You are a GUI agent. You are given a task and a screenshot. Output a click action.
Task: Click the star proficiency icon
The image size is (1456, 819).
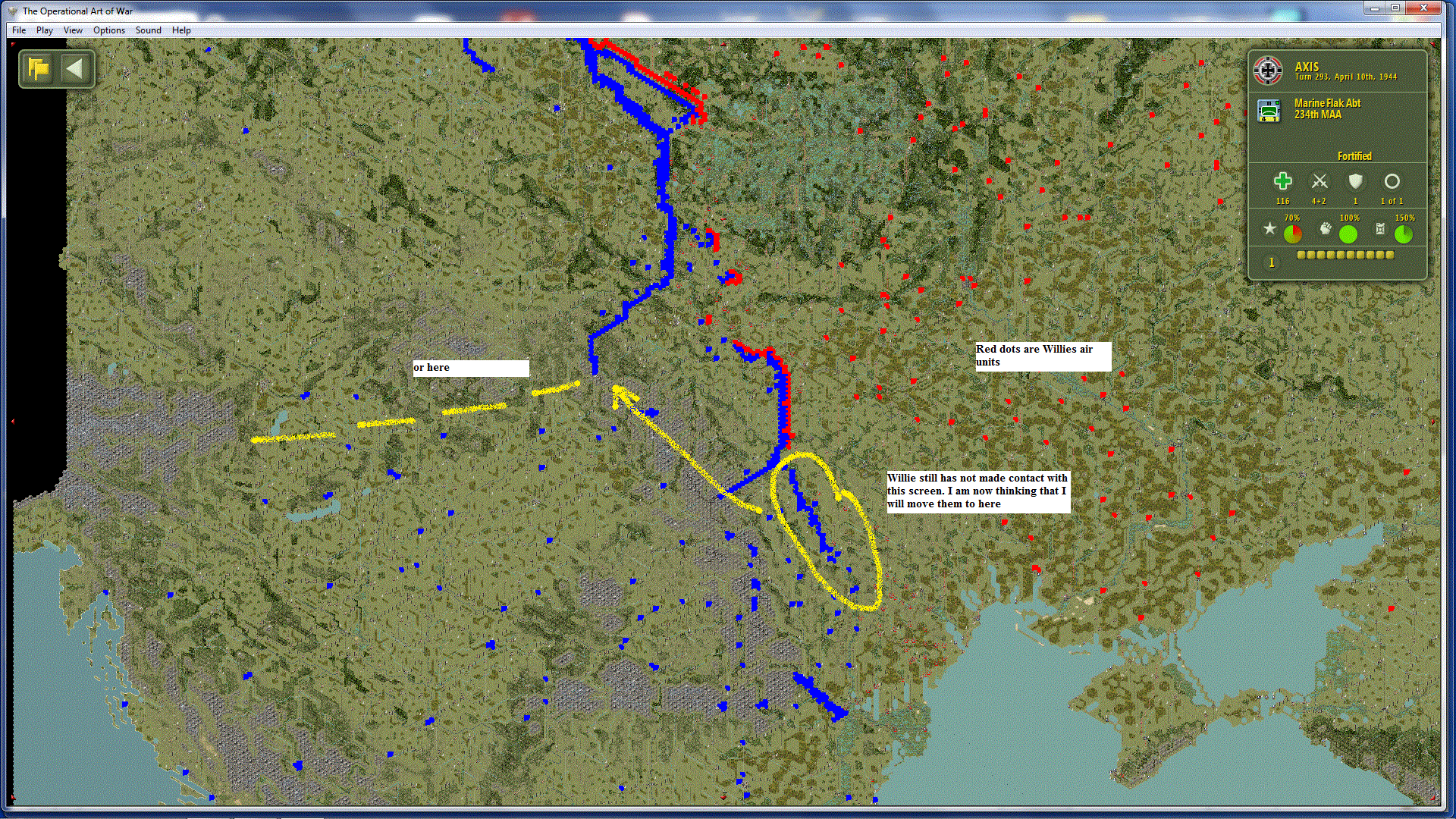(1269, 229)
